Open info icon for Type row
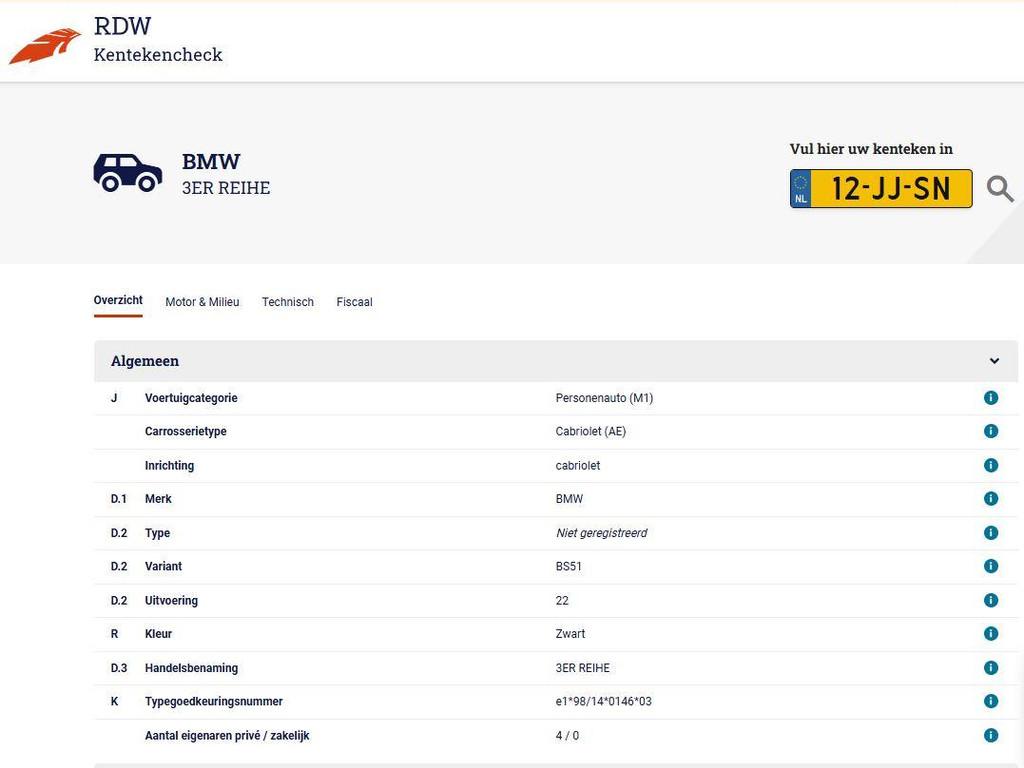Viewport: 1024px width, 768px height. click(991, 533)
